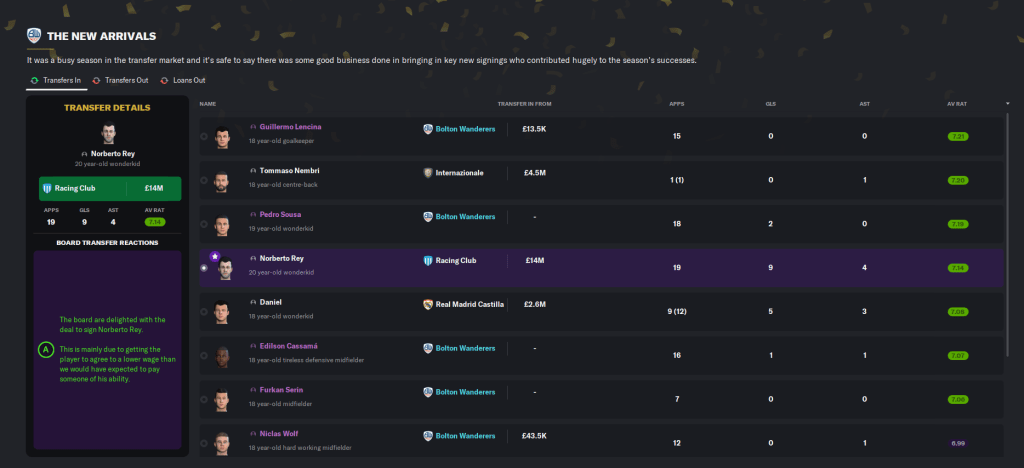Click the board grade A circle icon
The width and height of the screenshot is (1024, 468).
click(x=44, y=350)
